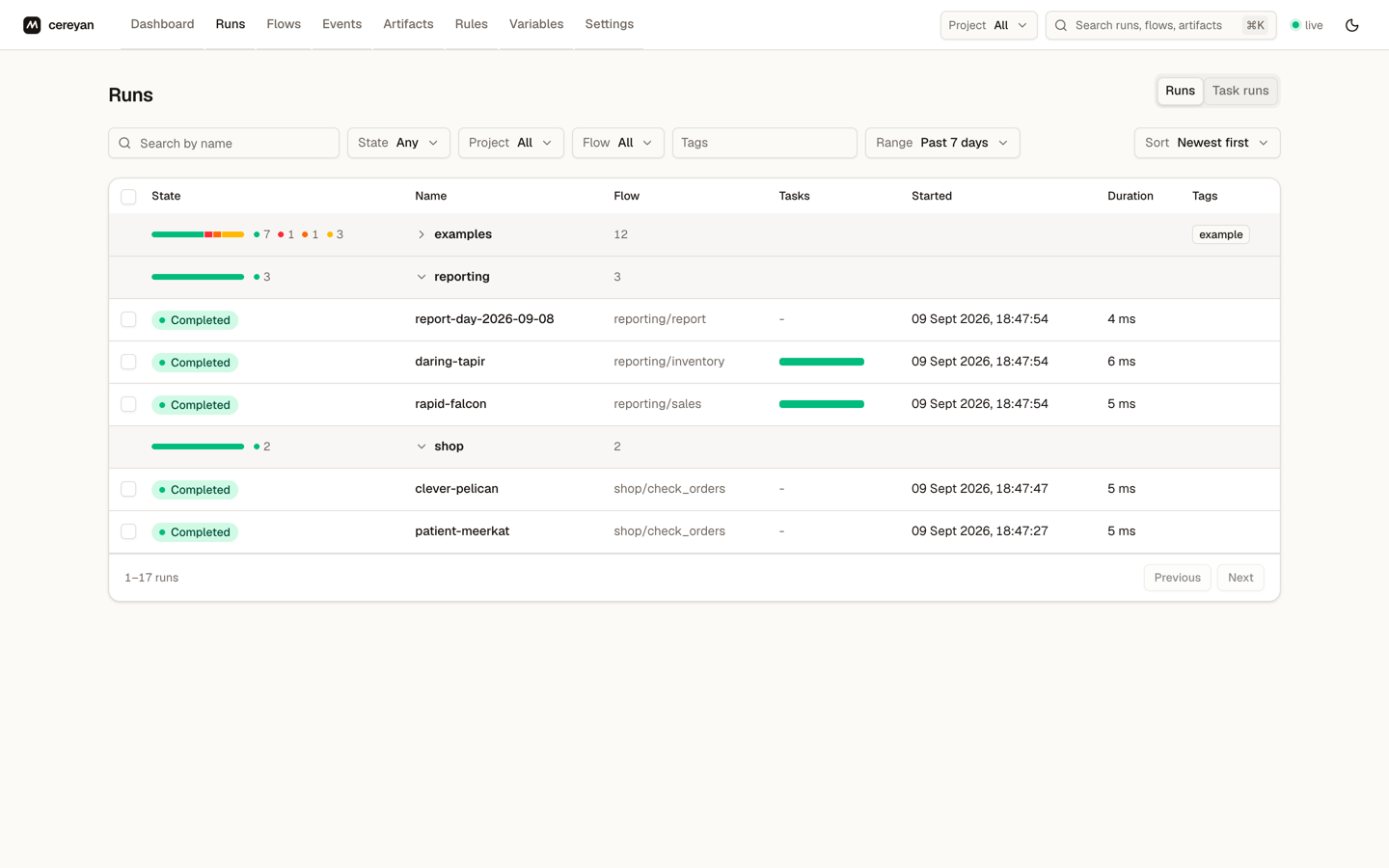Click the Completed badge for patient-meerkat

tap(195, 532)
